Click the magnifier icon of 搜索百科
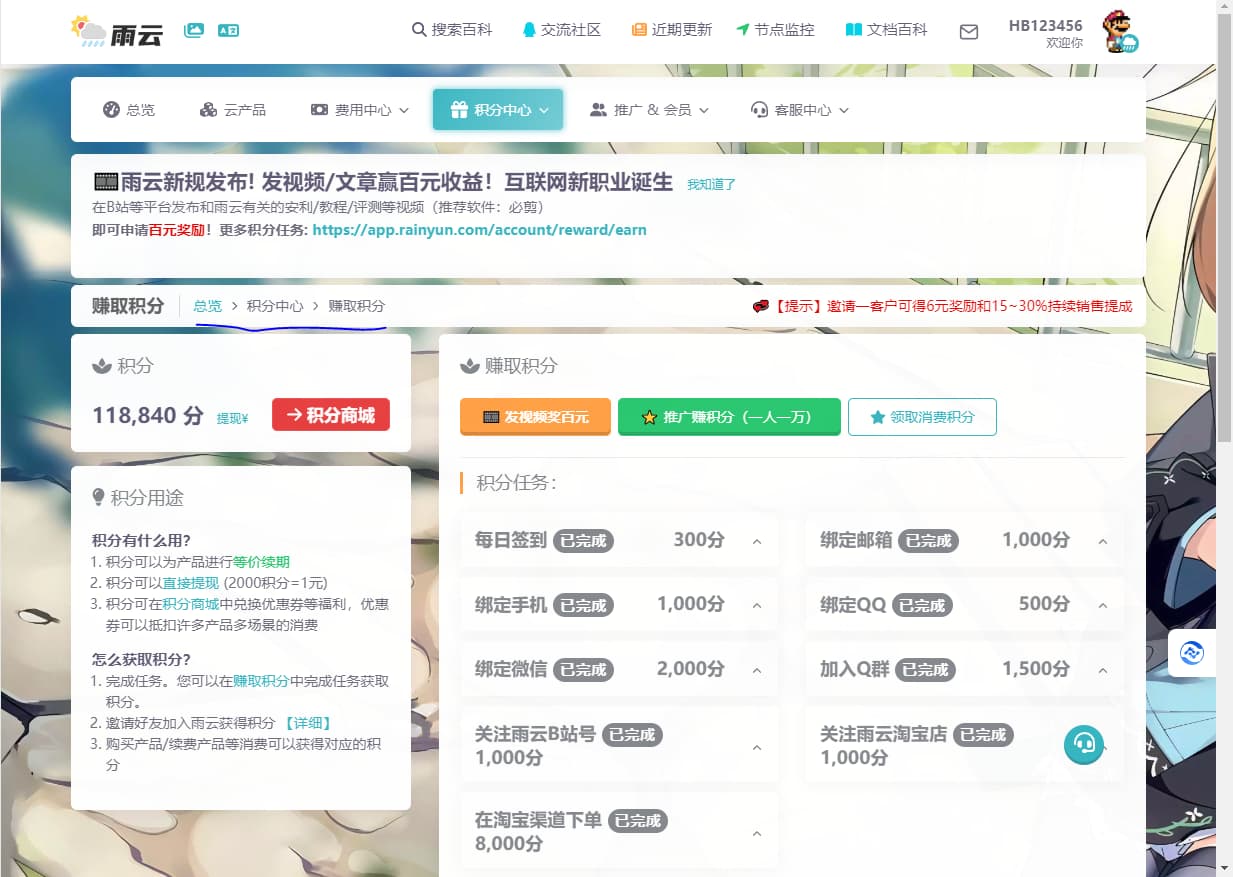Screen dimensions: 1233x877 coord(419,30)
